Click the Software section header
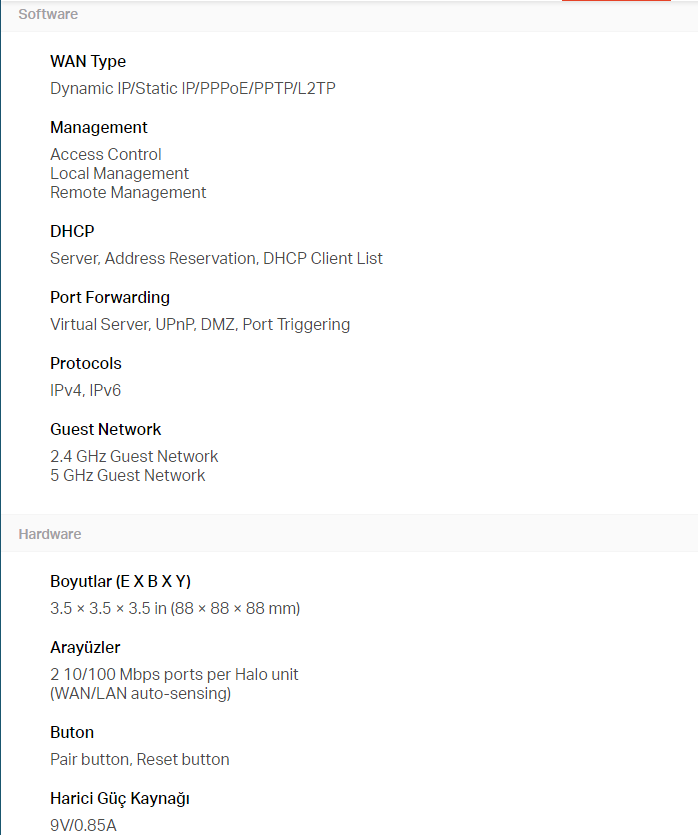The height and width of the screenshot is (835, 698). [x=48, y=14]
